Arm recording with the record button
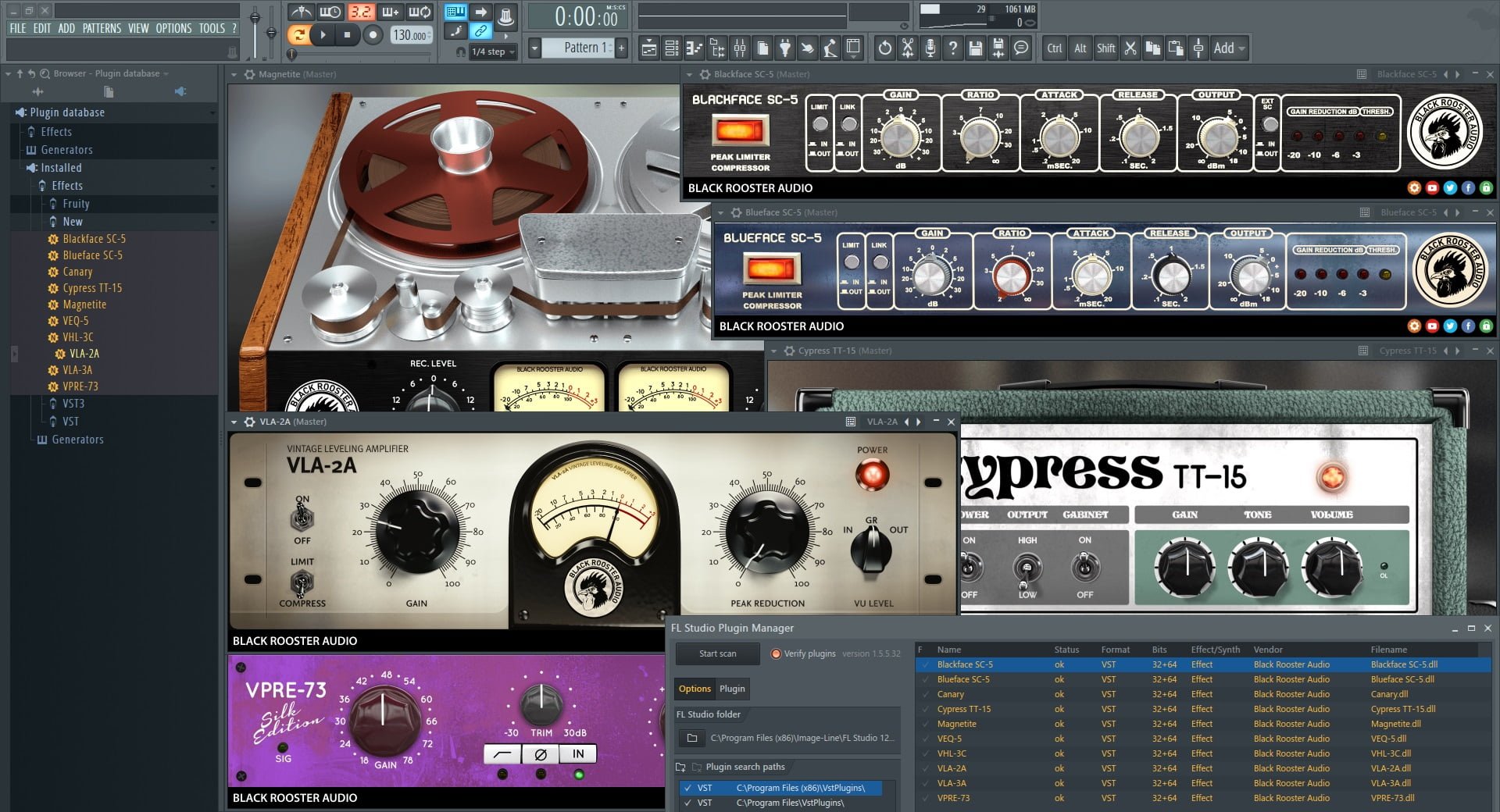Viewport: 1500px width, 812px height. coord(373,34)
